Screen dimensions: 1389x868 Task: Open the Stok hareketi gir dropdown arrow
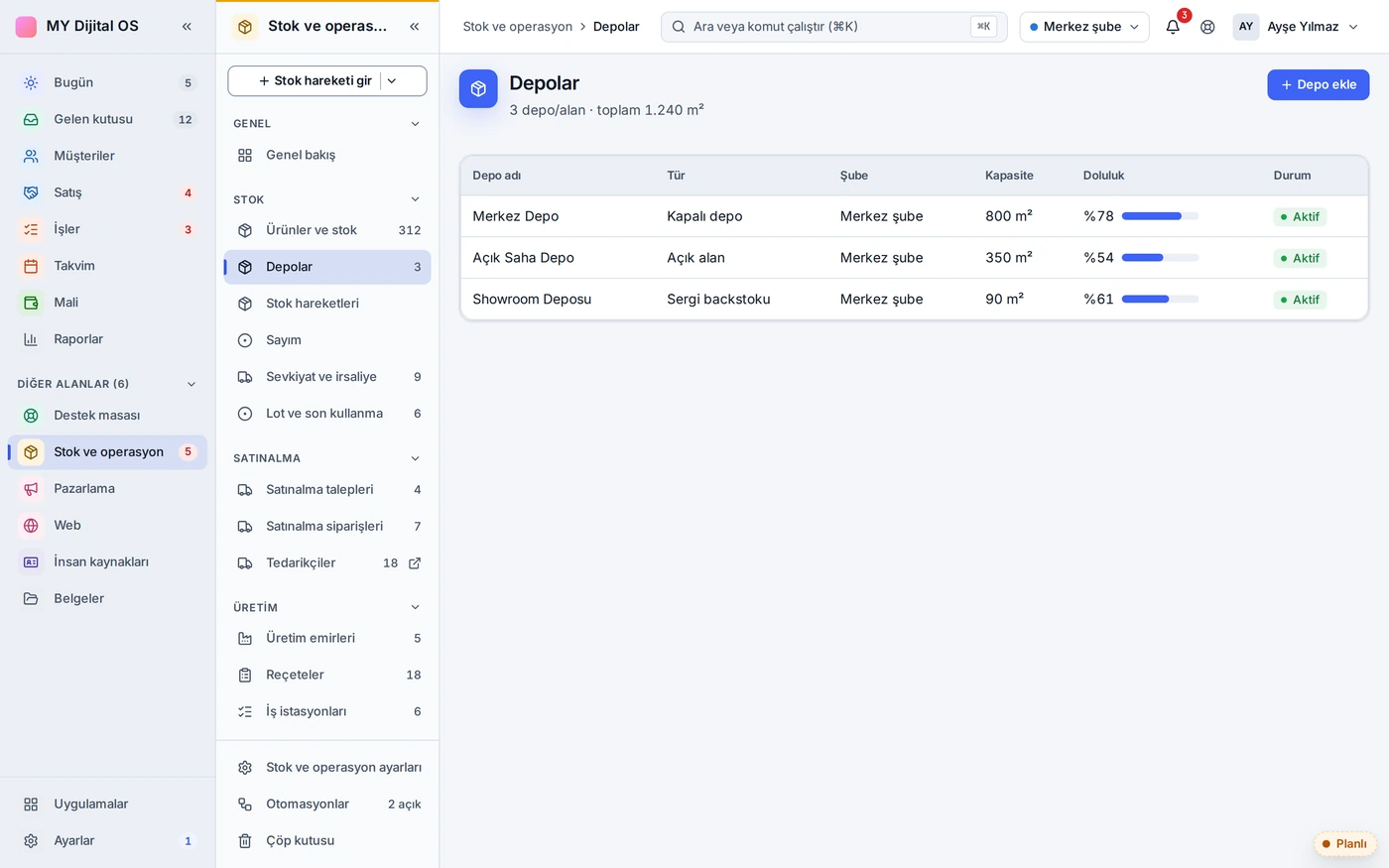click(x=392, y=81)
